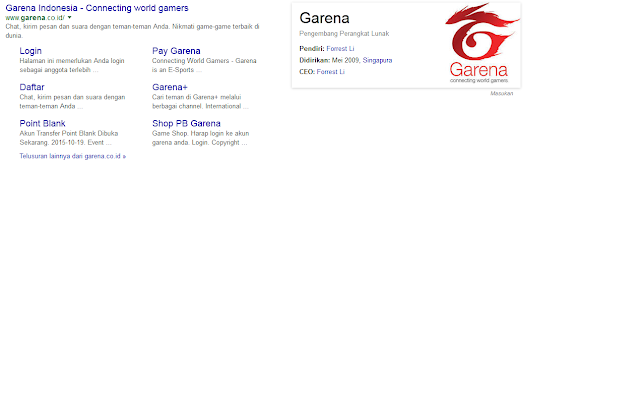640x415 pixels.
Task: Click the 'Mei 2009' founding date text
Action: (x=345, y=60)
